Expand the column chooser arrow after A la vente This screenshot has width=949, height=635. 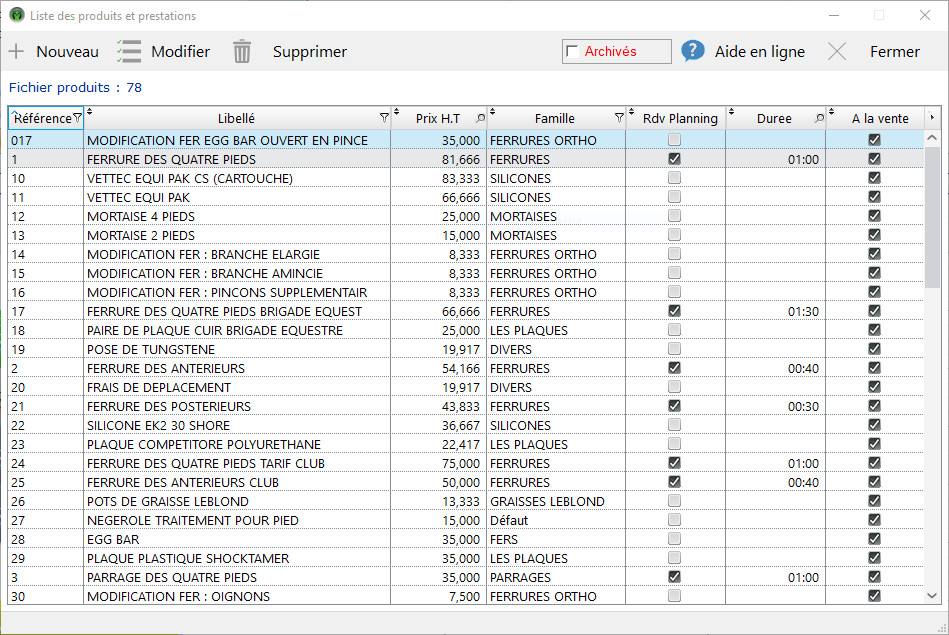[932, 117]
